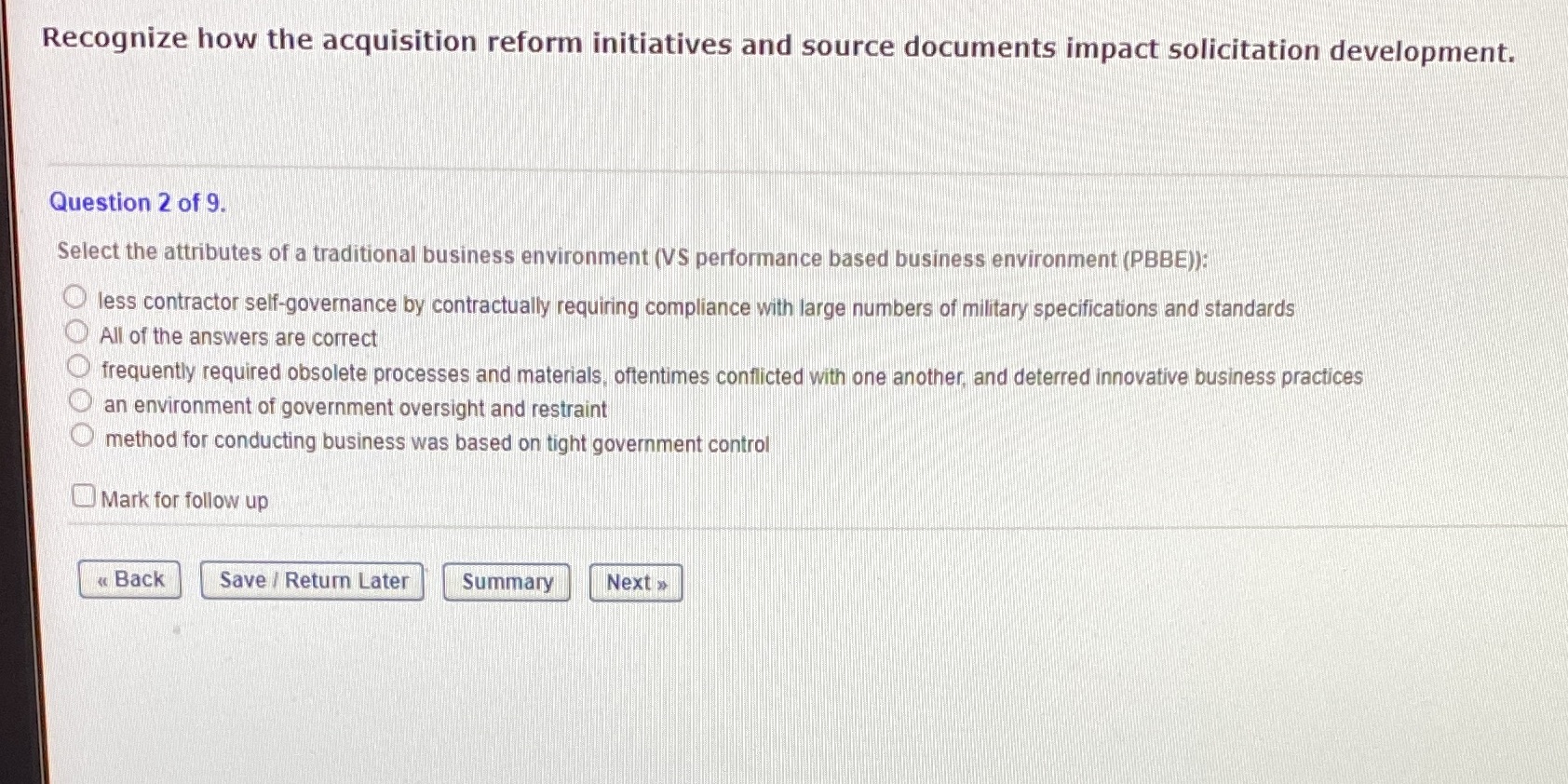Select the "All of the answers are correct" option
Screen dimensions: 1568x784
pos(78,329)
